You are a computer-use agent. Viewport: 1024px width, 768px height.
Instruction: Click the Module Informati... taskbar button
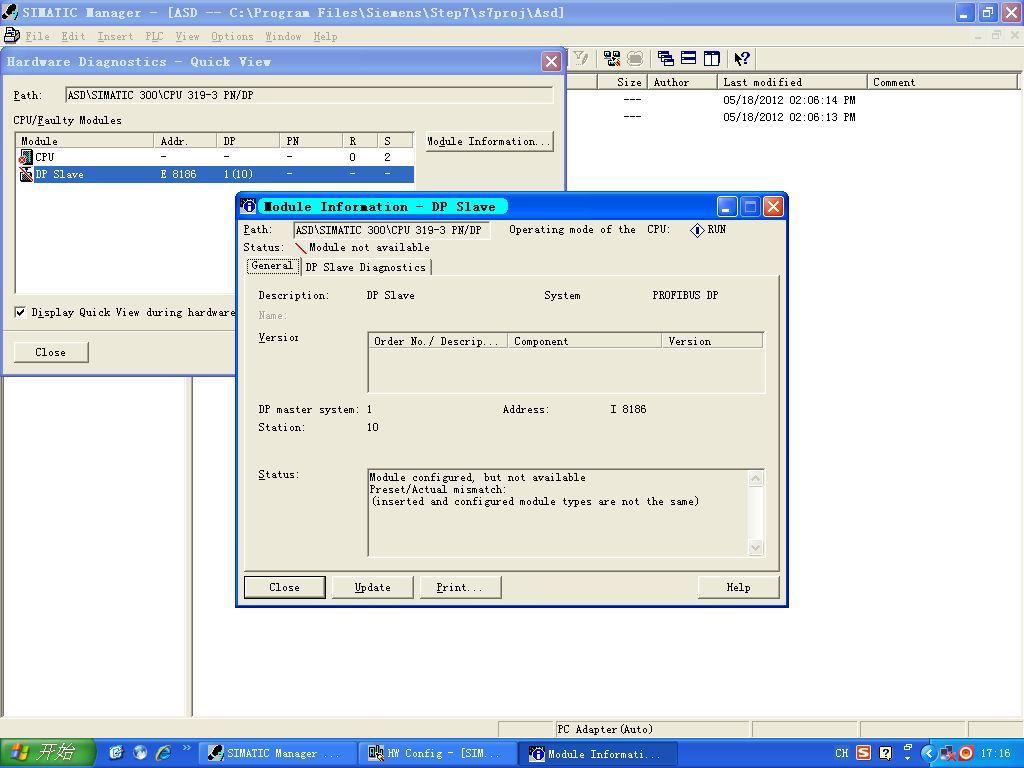(597, 753)
